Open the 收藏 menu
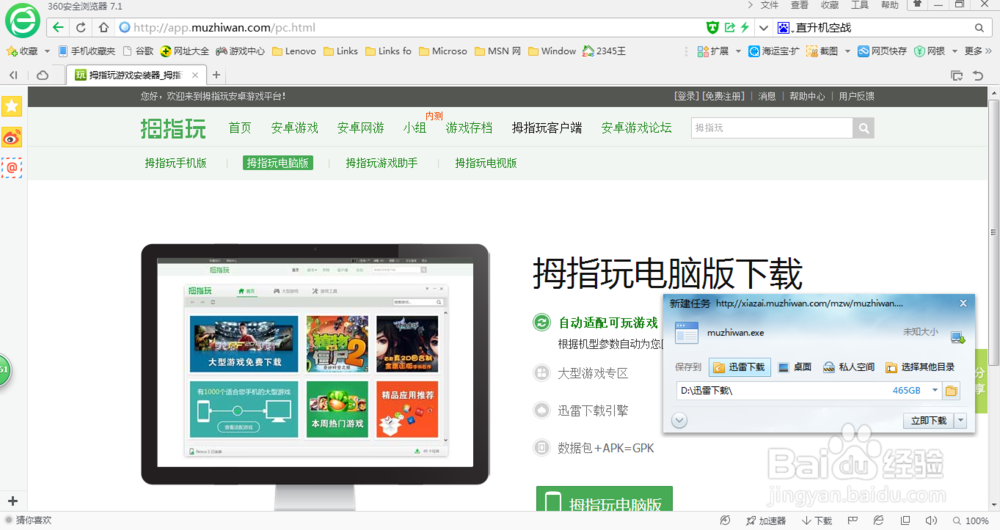The image size is (1000, 530). point(829,5)
